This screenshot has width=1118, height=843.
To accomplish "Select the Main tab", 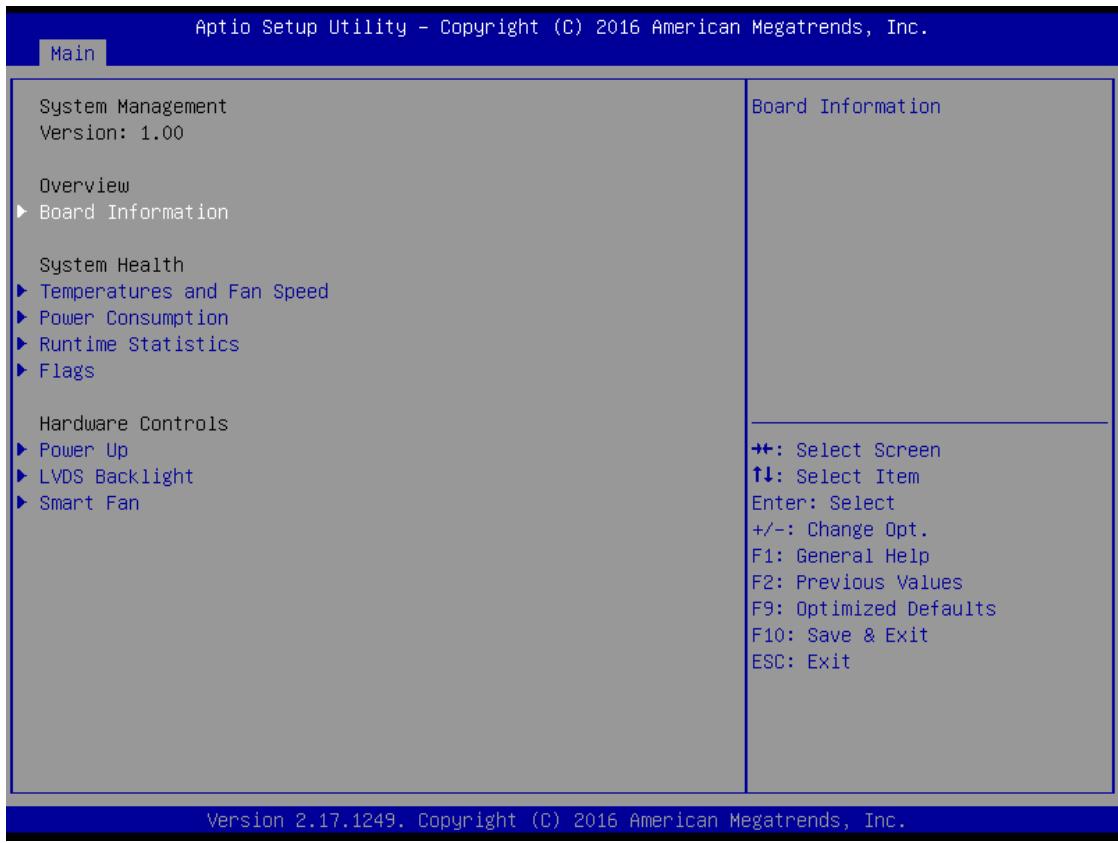I will 73,53.
